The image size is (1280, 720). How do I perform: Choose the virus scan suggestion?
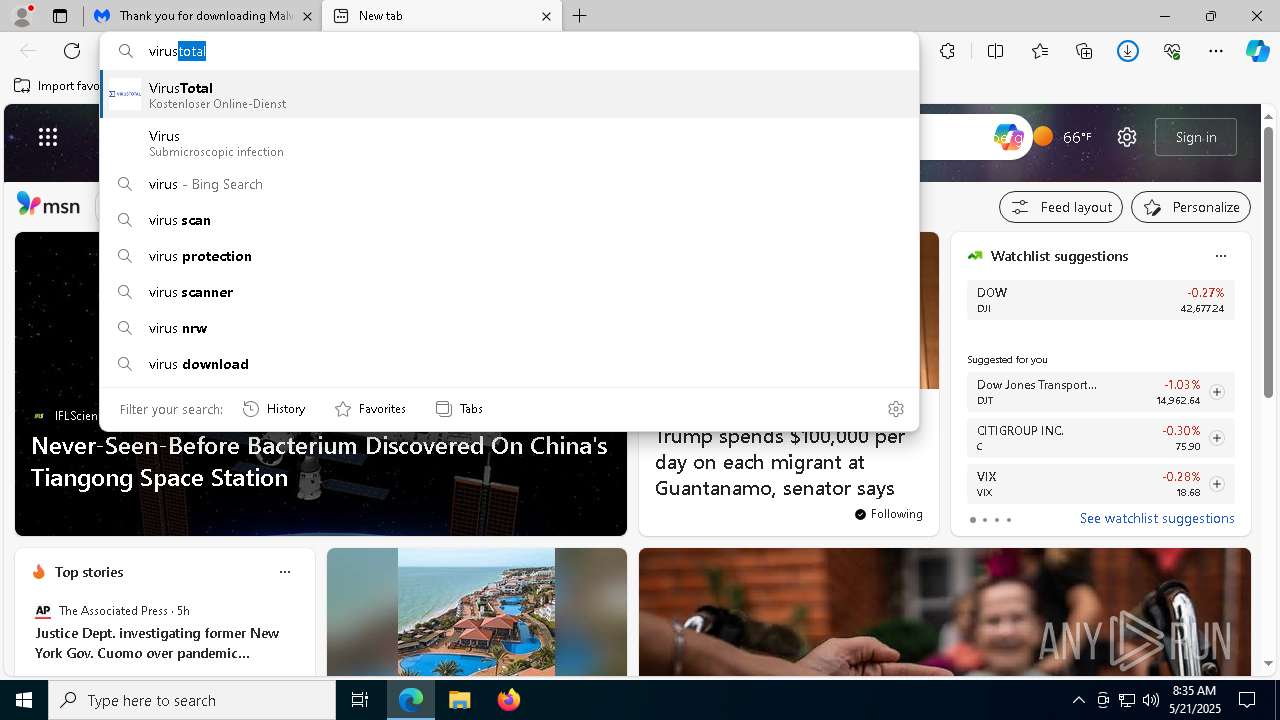coord(509,220)
